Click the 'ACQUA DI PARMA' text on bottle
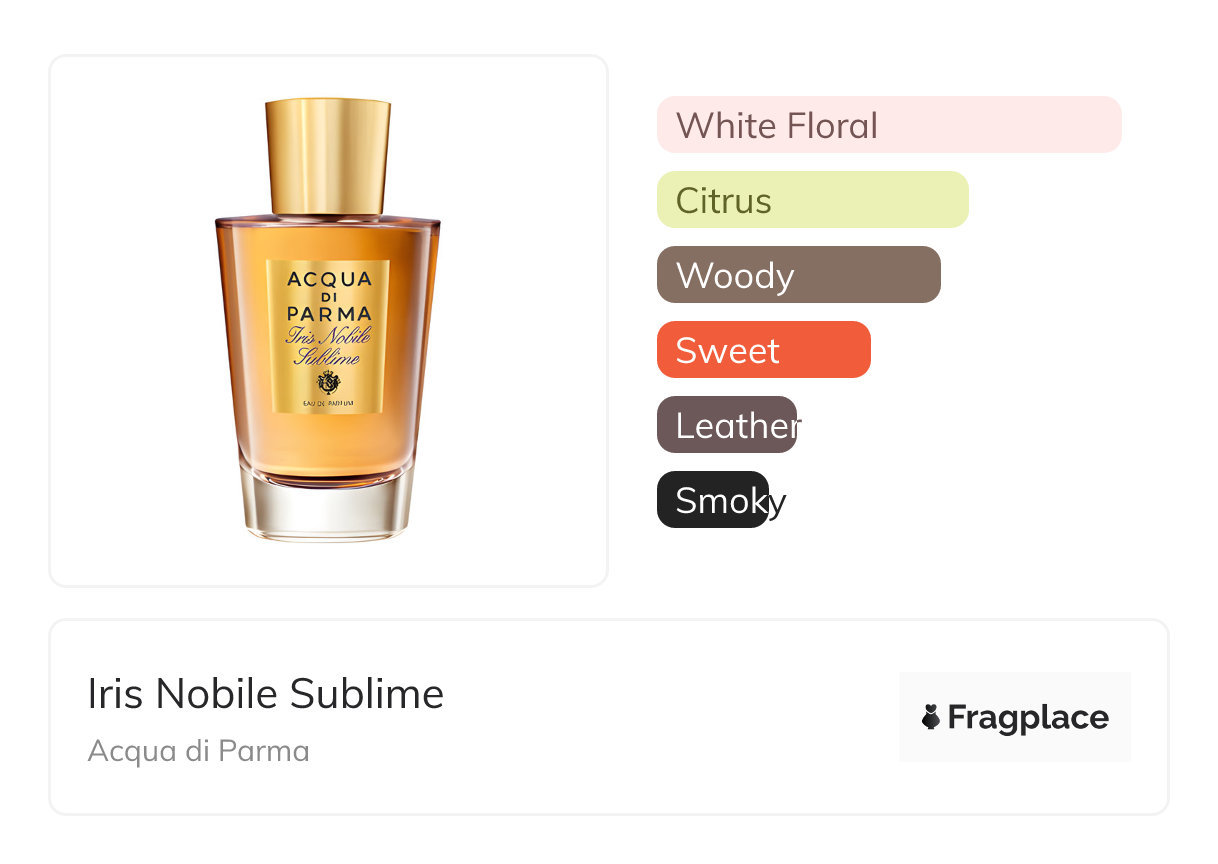Screen dimensions: 1218x864 point(328,296)
